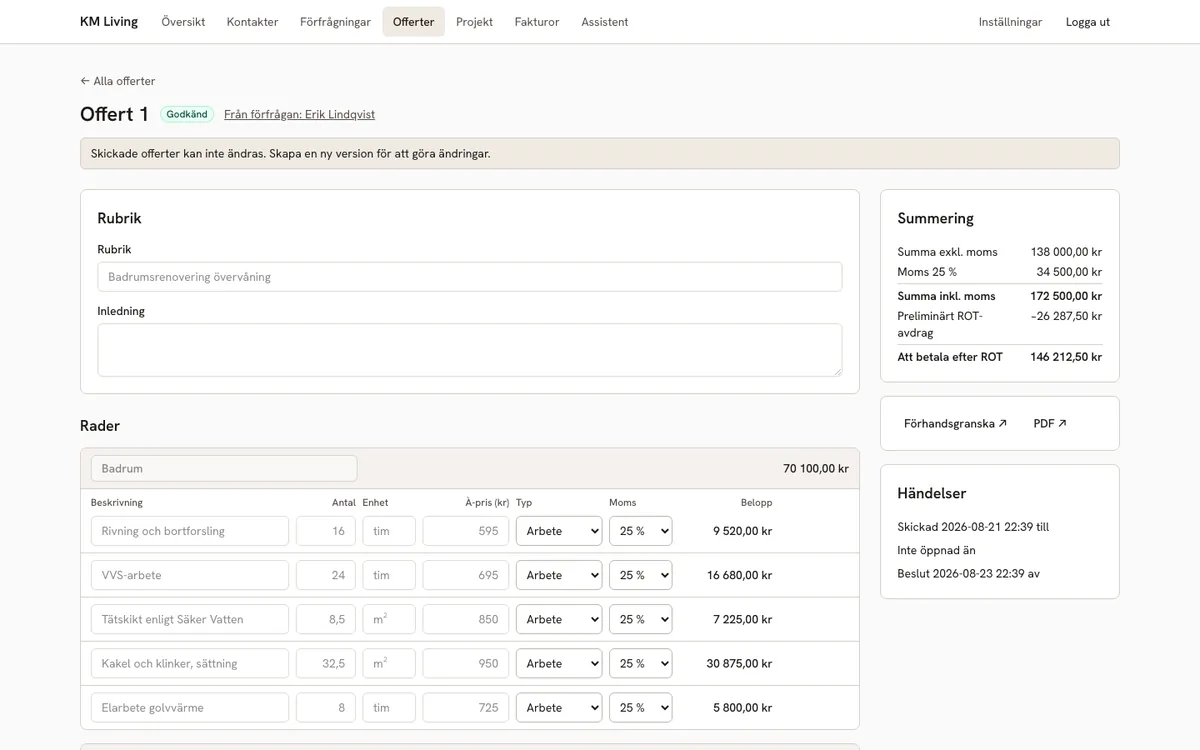Navigate to Fakturor
The height and width of the screenshot is (750, 1200).
(537, 22)
